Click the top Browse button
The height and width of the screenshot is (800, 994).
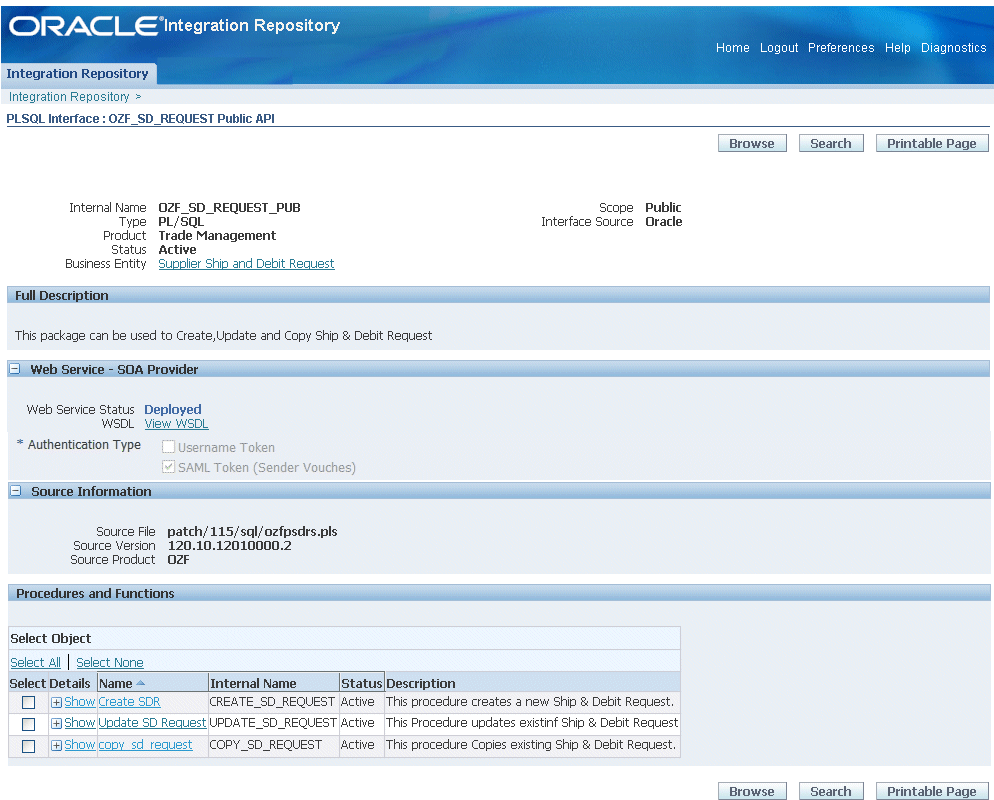pos(752,143)
